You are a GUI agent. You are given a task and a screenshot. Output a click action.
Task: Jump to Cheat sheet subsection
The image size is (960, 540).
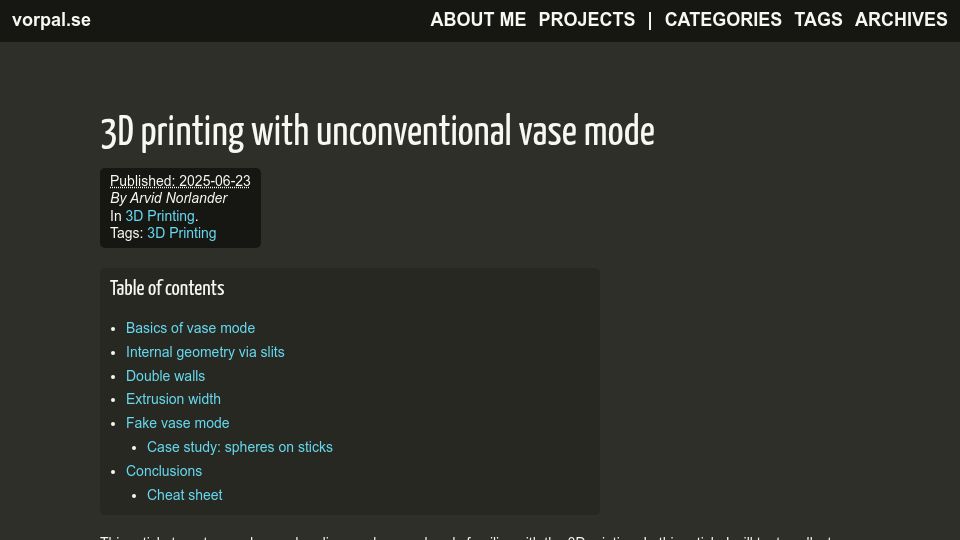(185, 495)
